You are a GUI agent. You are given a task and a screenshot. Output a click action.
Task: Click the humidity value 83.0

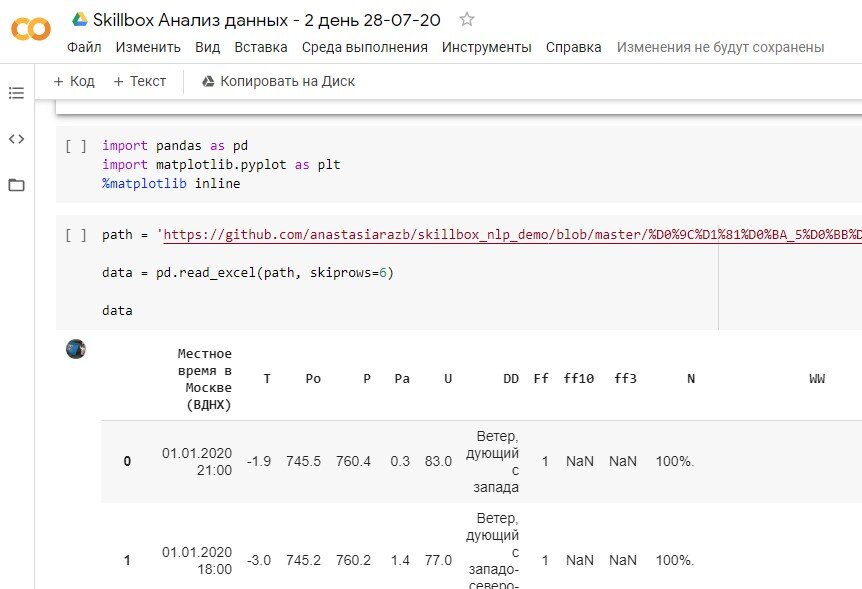[438, 461]
